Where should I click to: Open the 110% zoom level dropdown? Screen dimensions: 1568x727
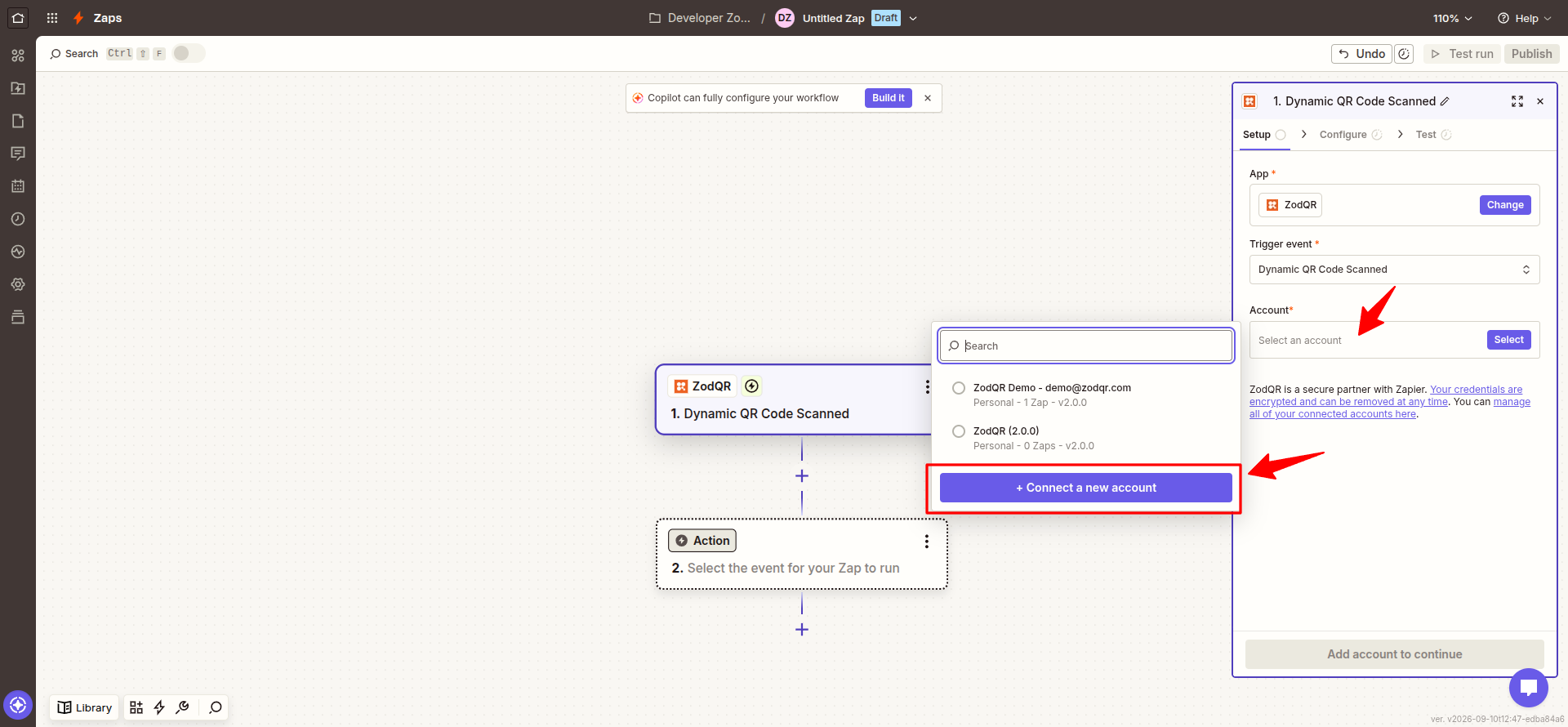[x=1452, y=18]
